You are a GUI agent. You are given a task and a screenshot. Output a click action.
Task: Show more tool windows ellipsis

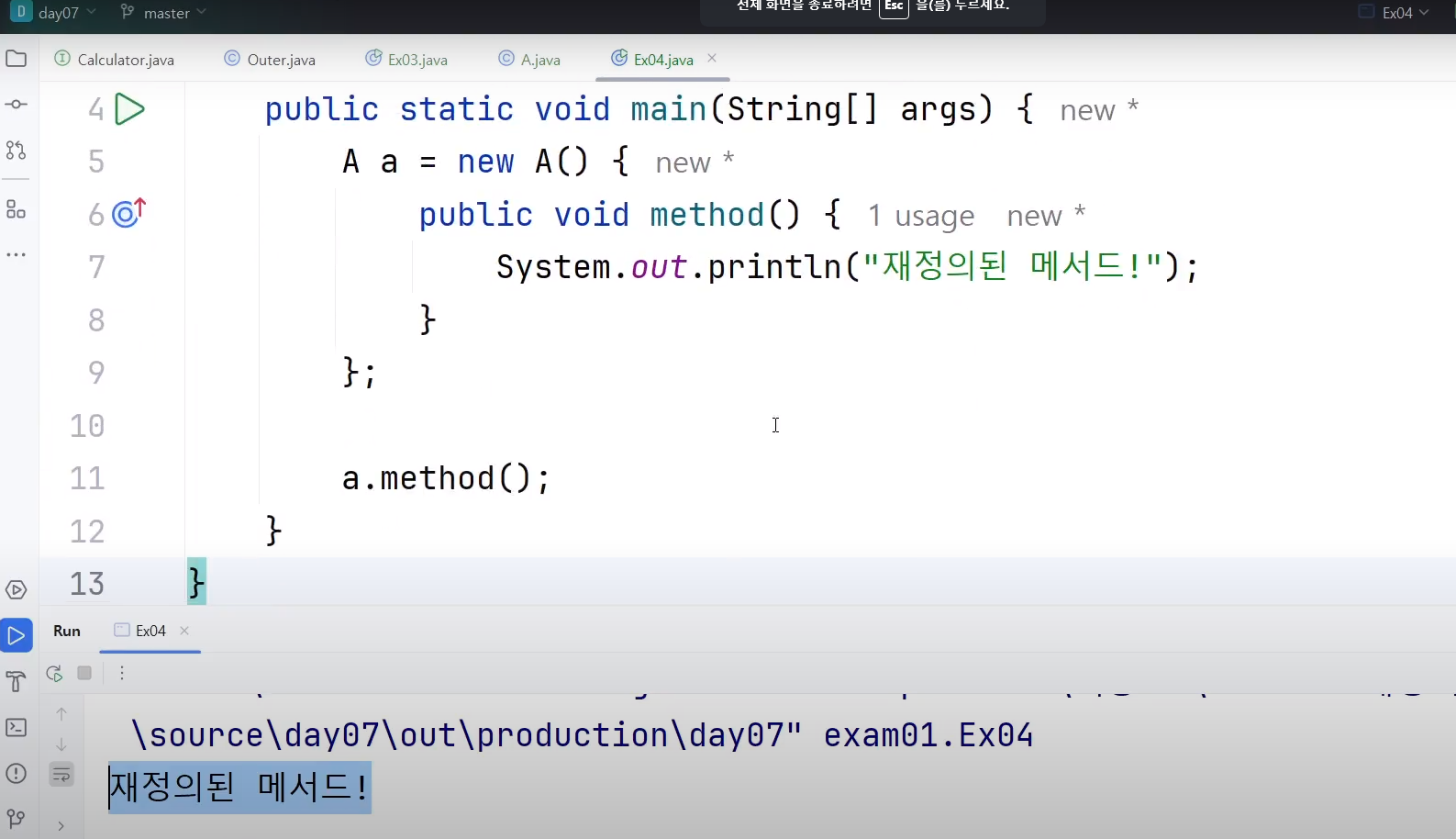pos(16,254)
